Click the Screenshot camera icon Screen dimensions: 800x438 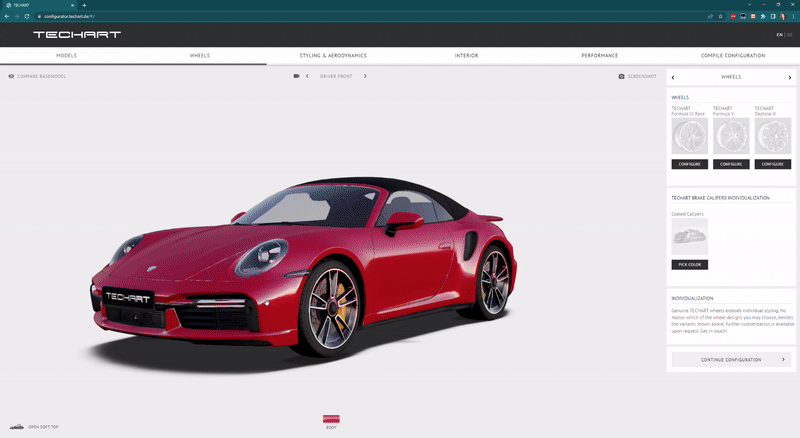click(x=621, y=76)
